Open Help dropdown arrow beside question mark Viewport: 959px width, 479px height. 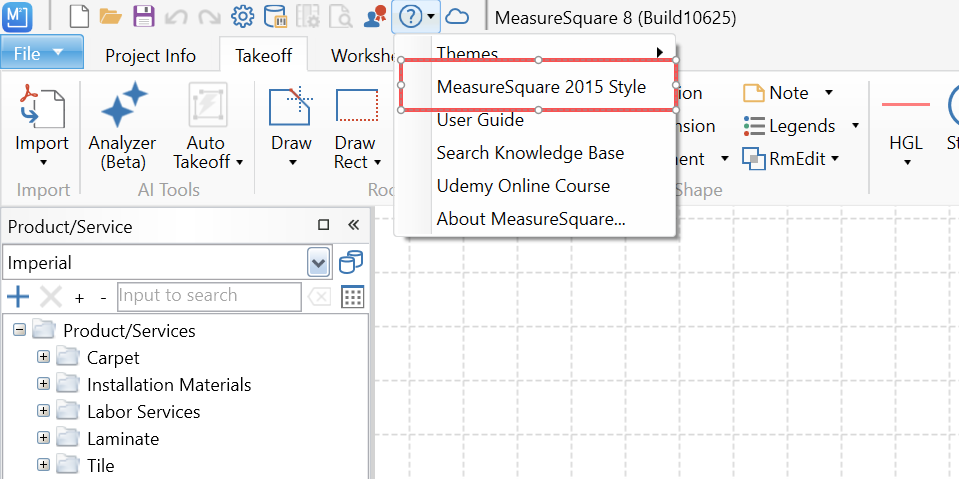tap(431, 17)
